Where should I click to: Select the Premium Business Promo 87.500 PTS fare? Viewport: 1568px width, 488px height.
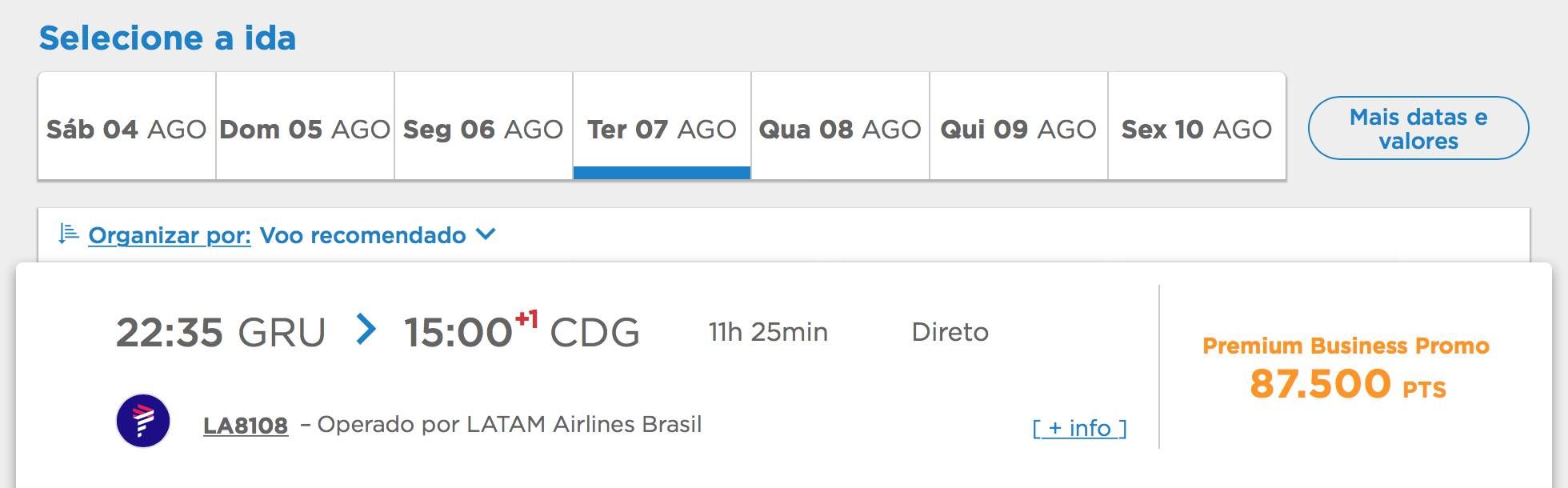(x=1346, y=368)
